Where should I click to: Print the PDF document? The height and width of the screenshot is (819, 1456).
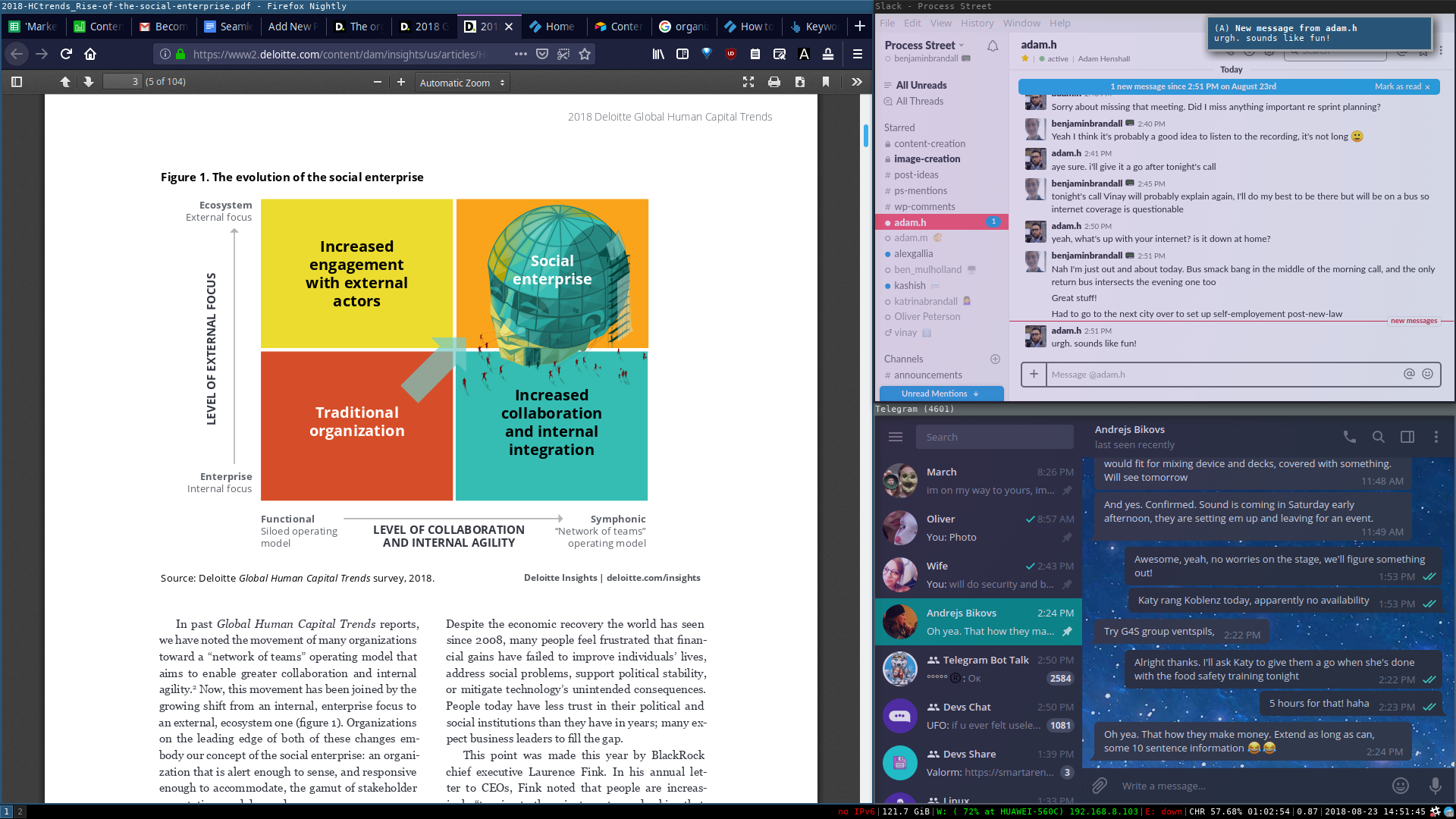coord(774,82)
